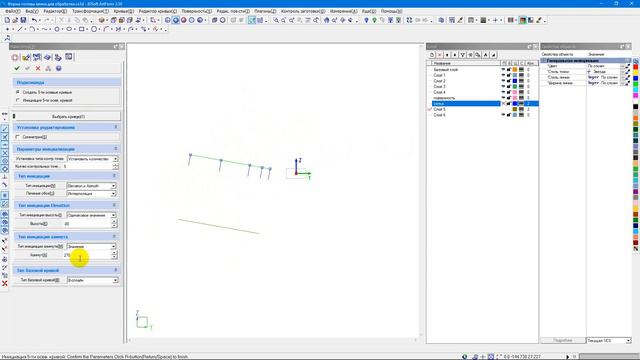Toggle visibility eye of Слой 2
The height and width of the screenshot is (360, 640).
(x=503, y=81)
